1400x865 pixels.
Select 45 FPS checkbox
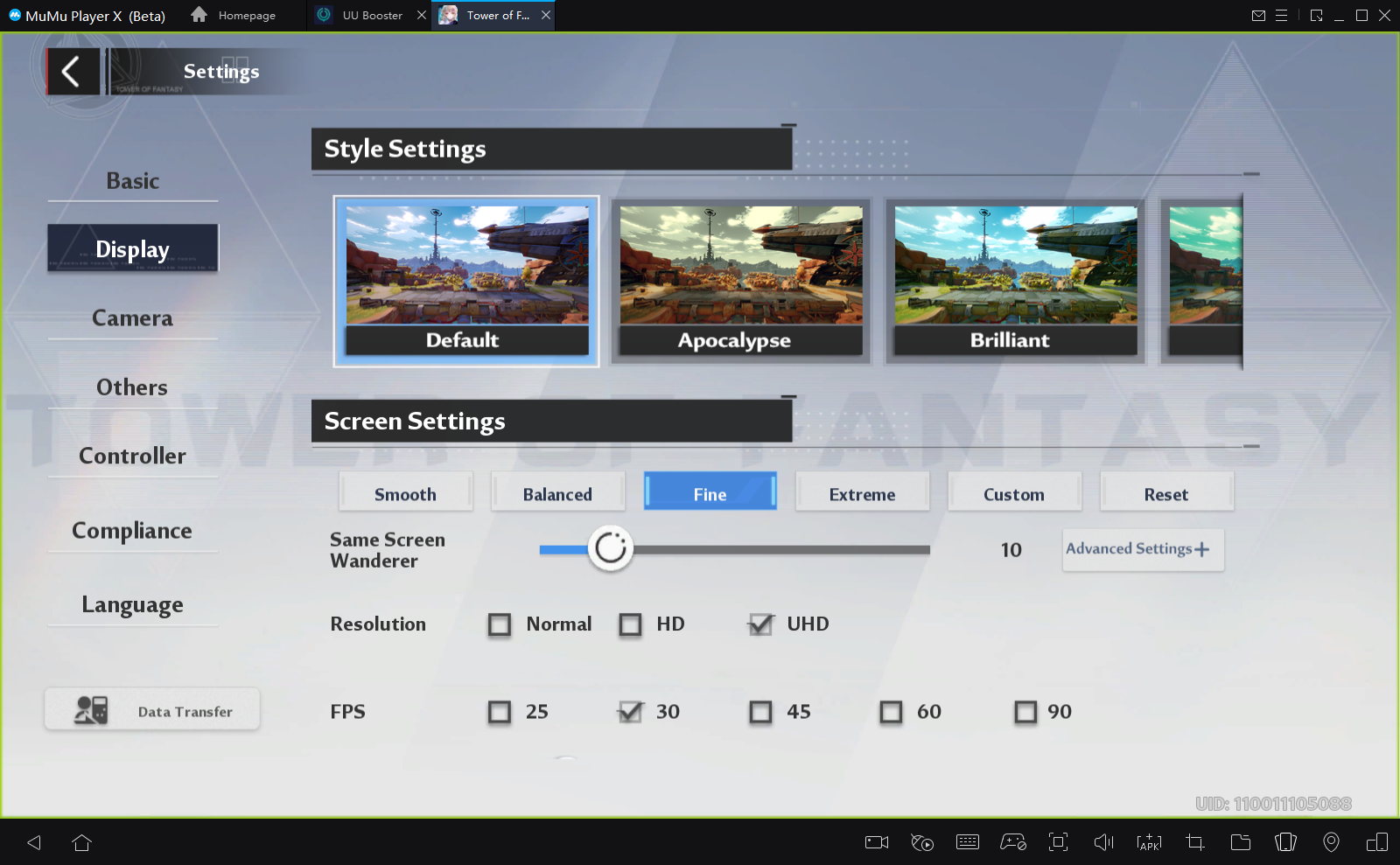tap(761, 712)
